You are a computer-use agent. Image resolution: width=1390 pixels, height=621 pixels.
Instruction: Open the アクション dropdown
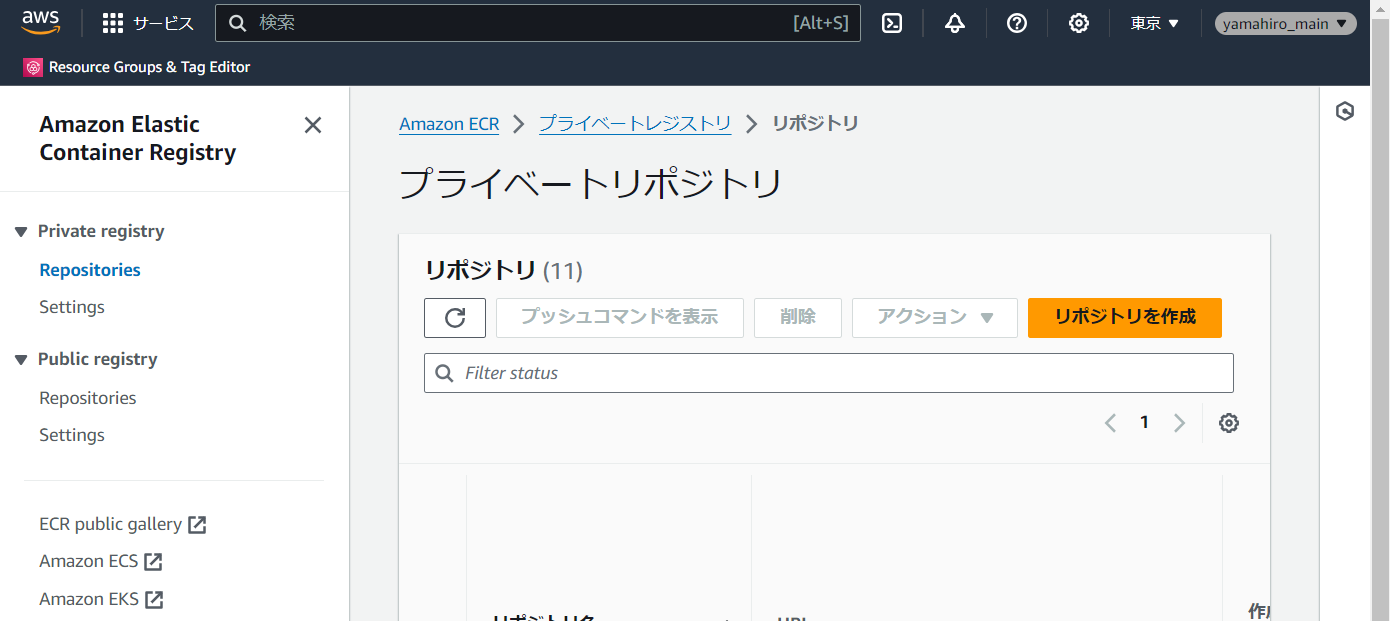tap(934, 317)
